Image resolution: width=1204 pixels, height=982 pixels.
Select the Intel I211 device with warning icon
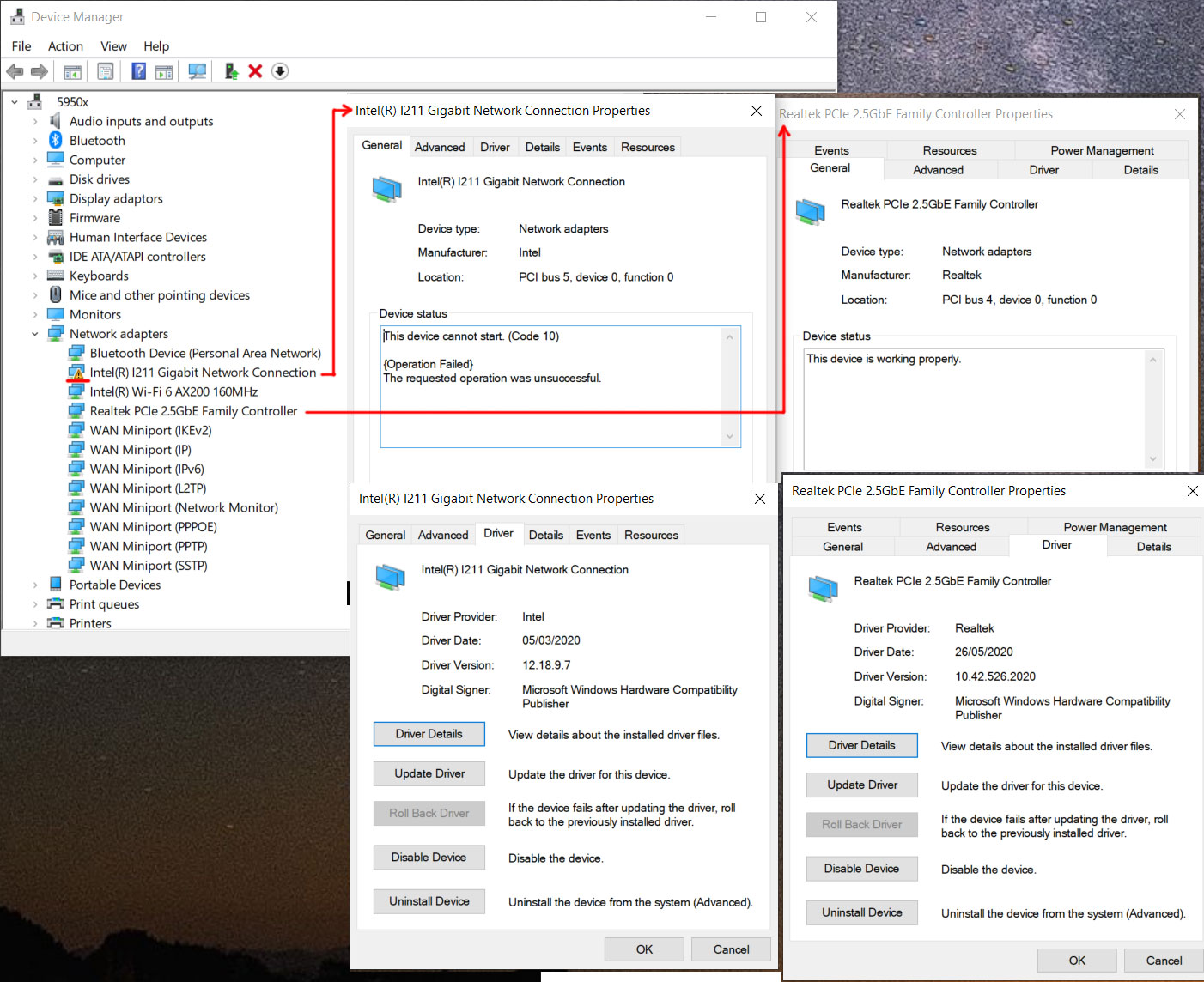click(203, 373)
